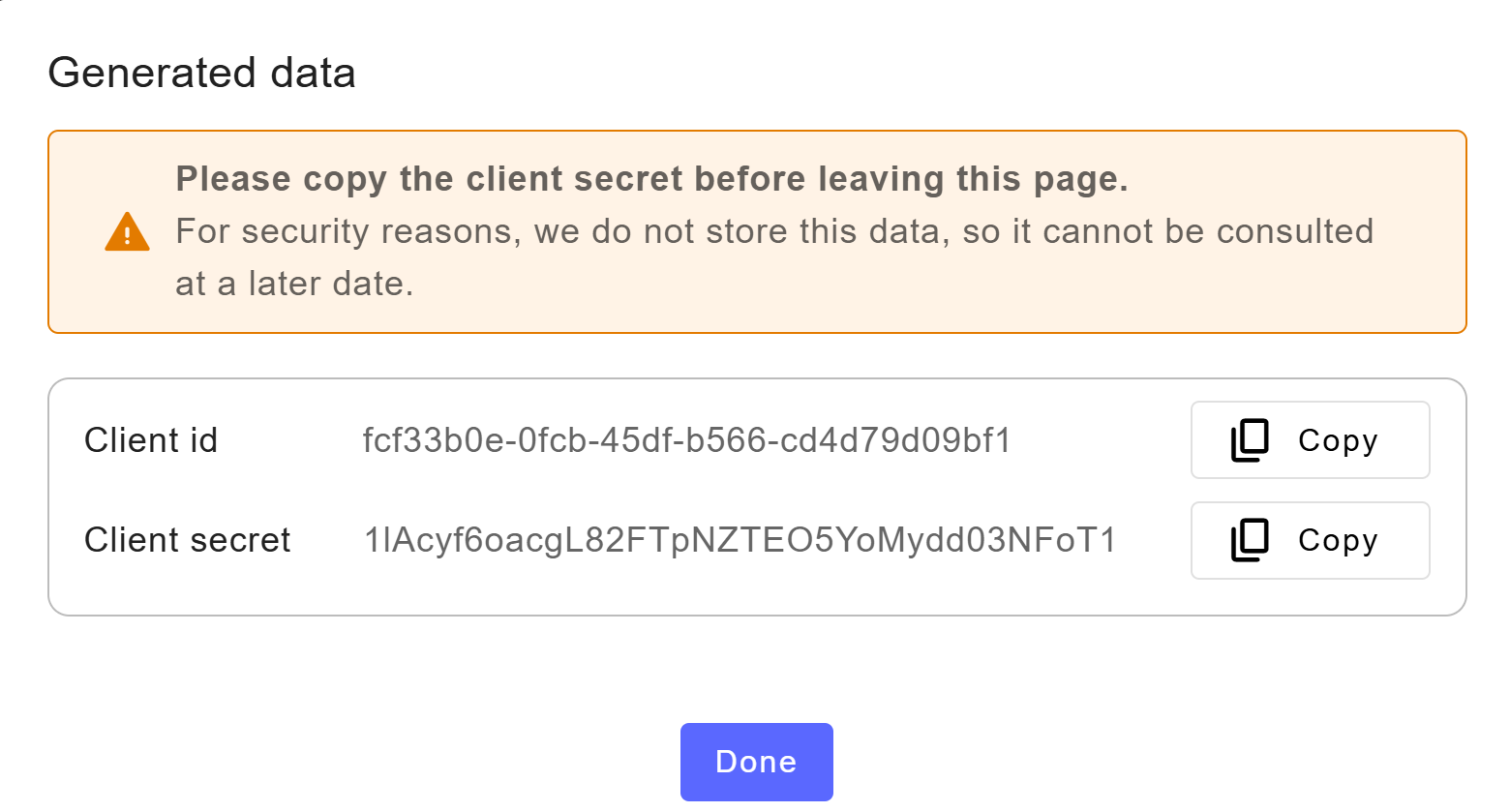
Task: Click the "Client secret" label
Action: [187, 540]
